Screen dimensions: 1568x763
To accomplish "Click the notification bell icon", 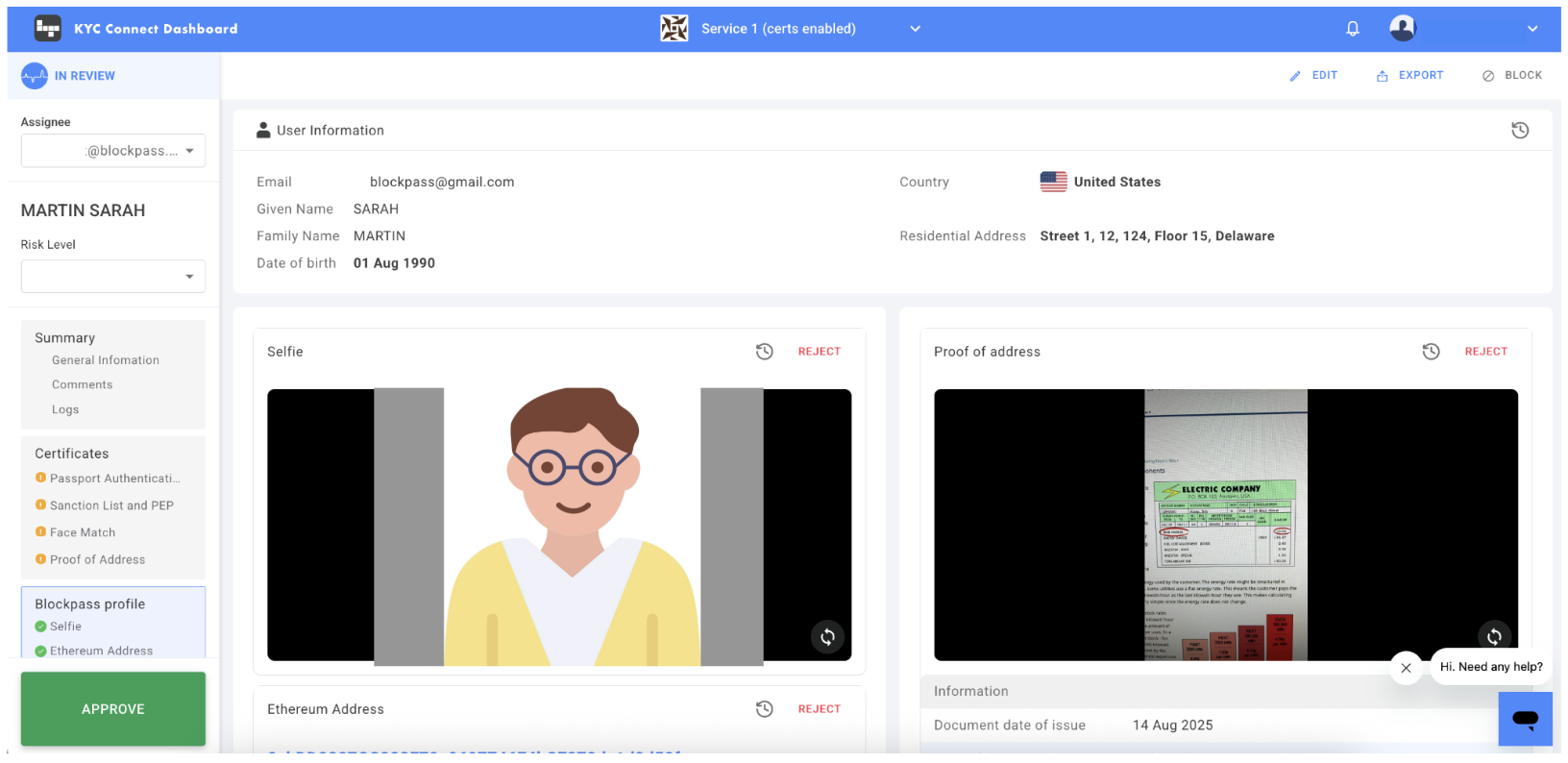I will tap(1352, 29).
